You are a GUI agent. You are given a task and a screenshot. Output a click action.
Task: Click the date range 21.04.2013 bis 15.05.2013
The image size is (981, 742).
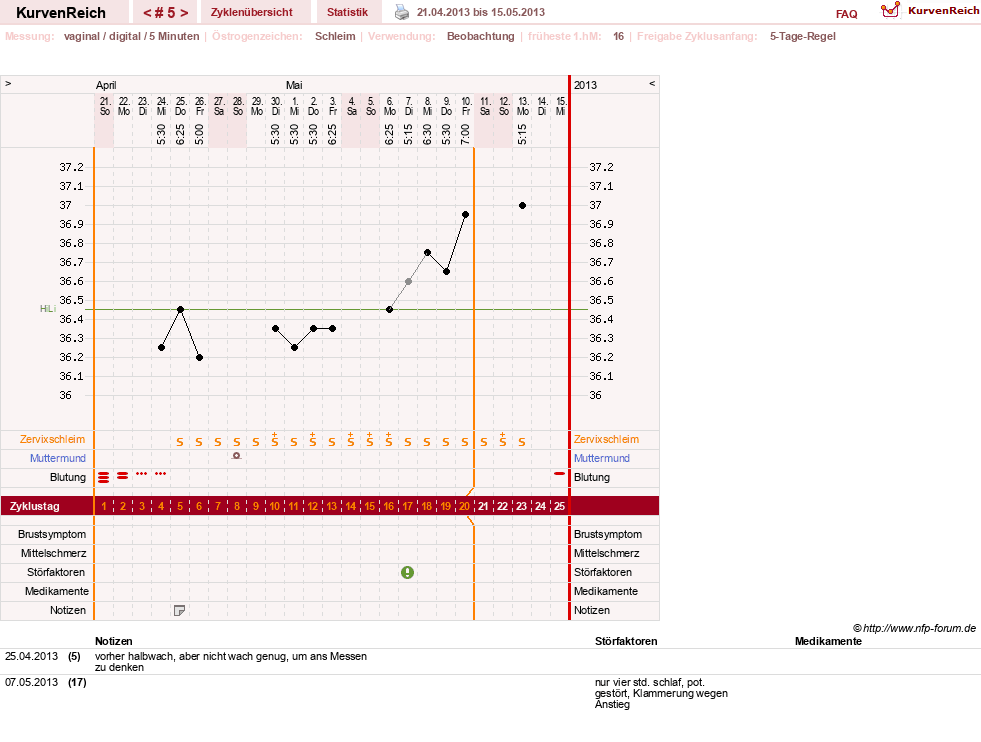coord(480,12)
